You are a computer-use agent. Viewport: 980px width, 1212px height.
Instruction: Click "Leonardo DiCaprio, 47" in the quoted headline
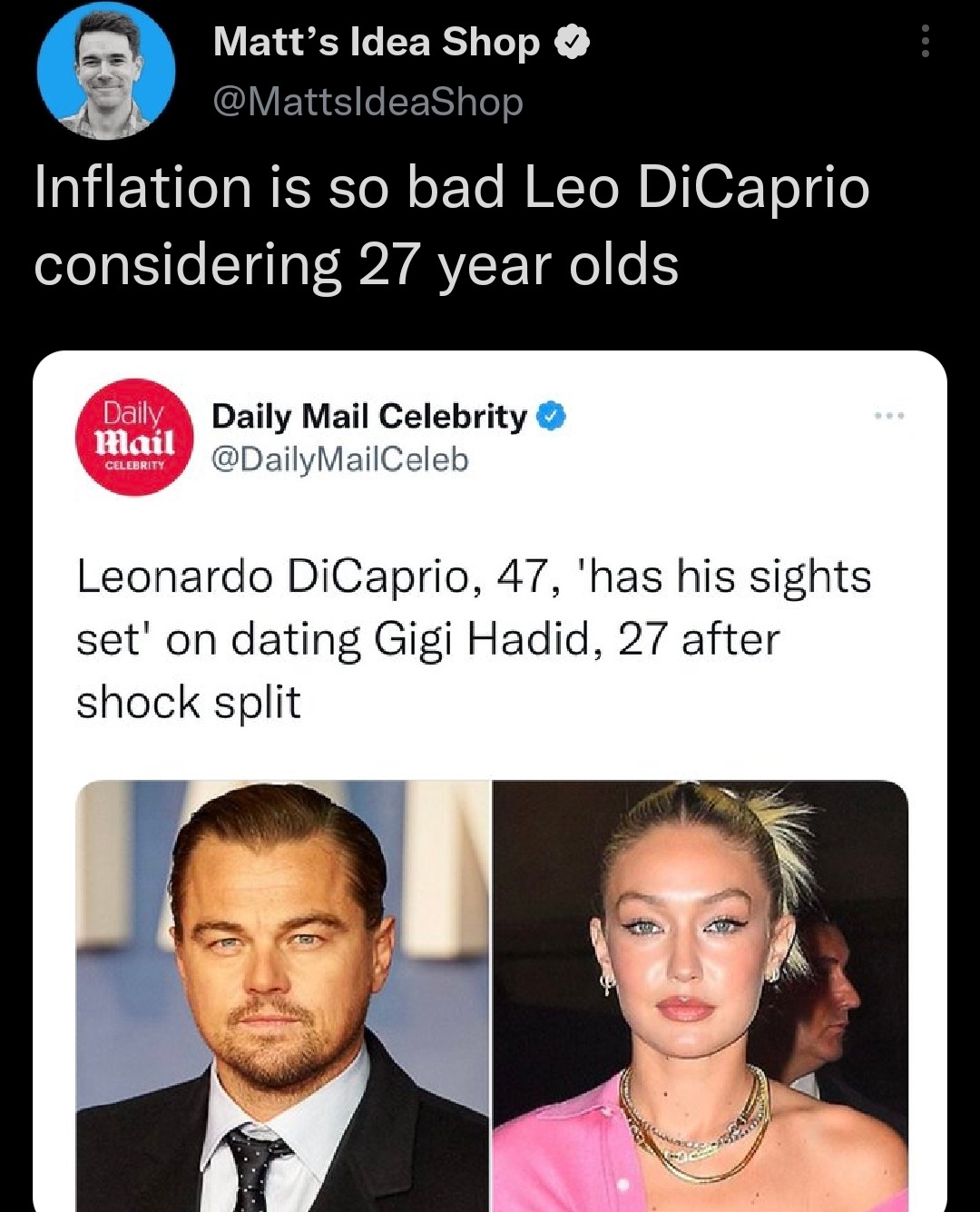313,576
